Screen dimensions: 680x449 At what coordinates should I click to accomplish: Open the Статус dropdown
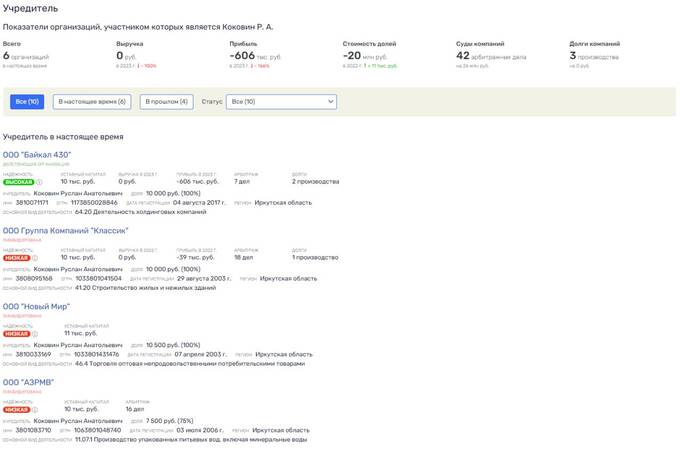click(281, 102)
